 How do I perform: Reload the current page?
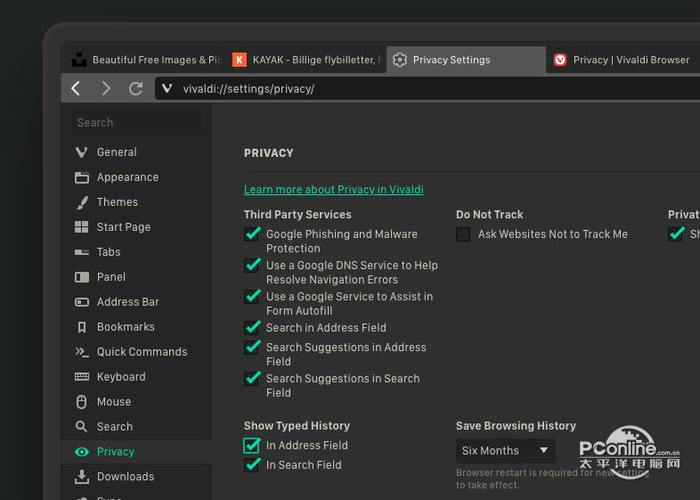[135, 89]
